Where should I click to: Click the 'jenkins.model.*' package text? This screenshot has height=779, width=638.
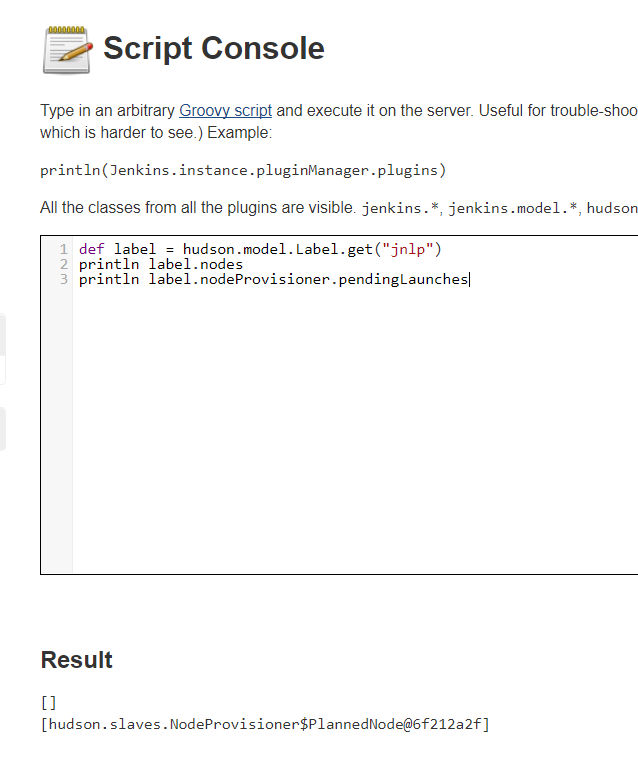(513, 208)
